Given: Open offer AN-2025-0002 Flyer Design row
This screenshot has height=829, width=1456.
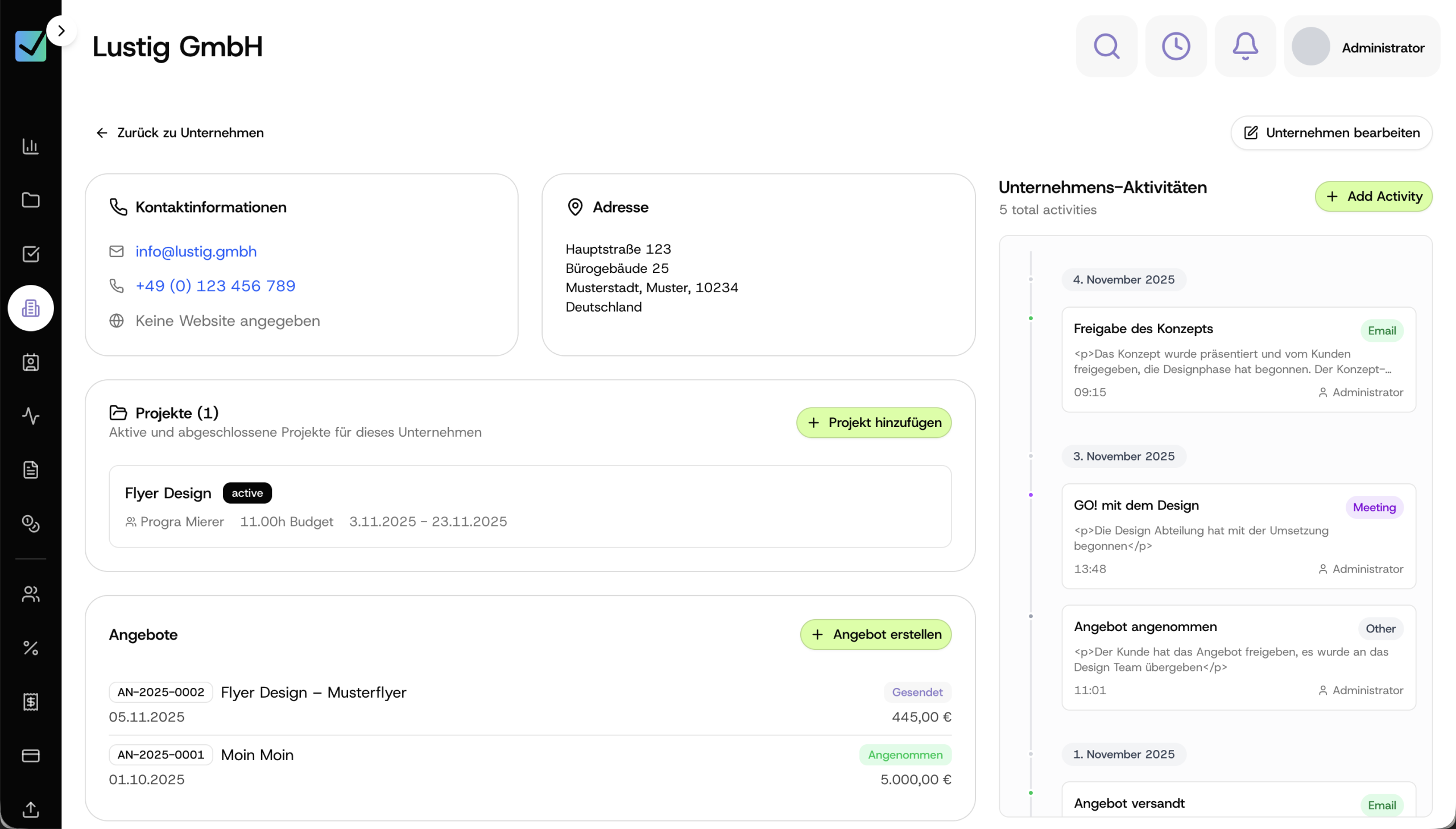Looking at the screenshot, I should point(313,693).
